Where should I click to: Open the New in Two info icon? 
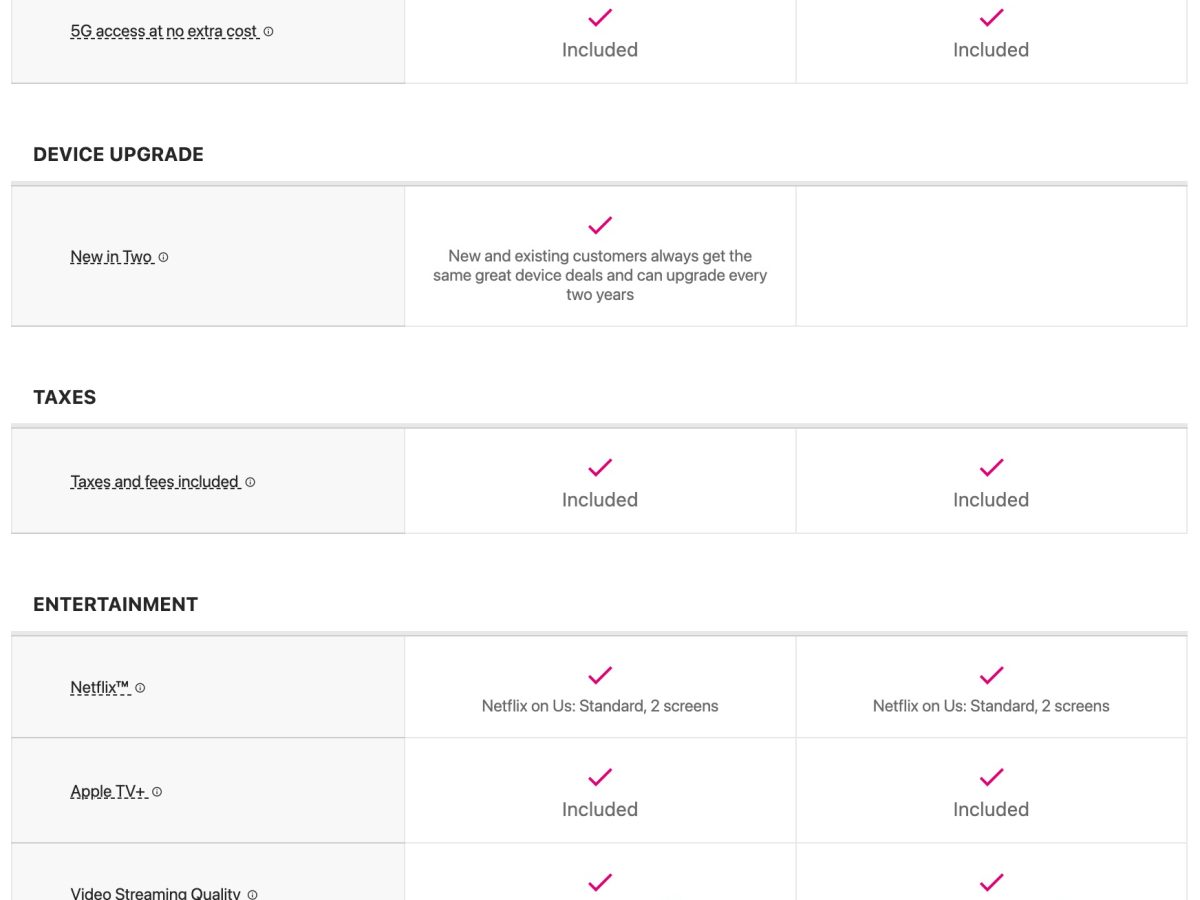point(163,257)
